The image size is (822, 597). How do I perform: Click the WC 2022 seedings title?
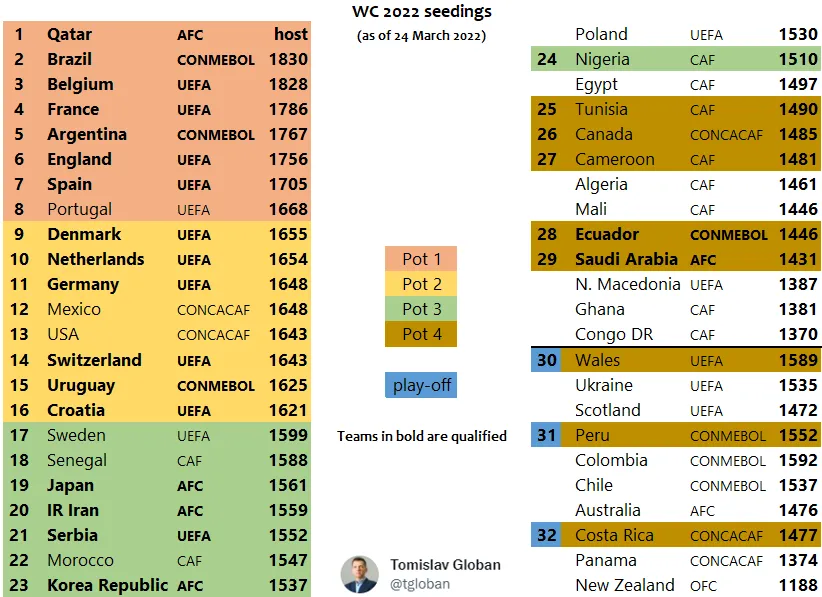(421, 12)
